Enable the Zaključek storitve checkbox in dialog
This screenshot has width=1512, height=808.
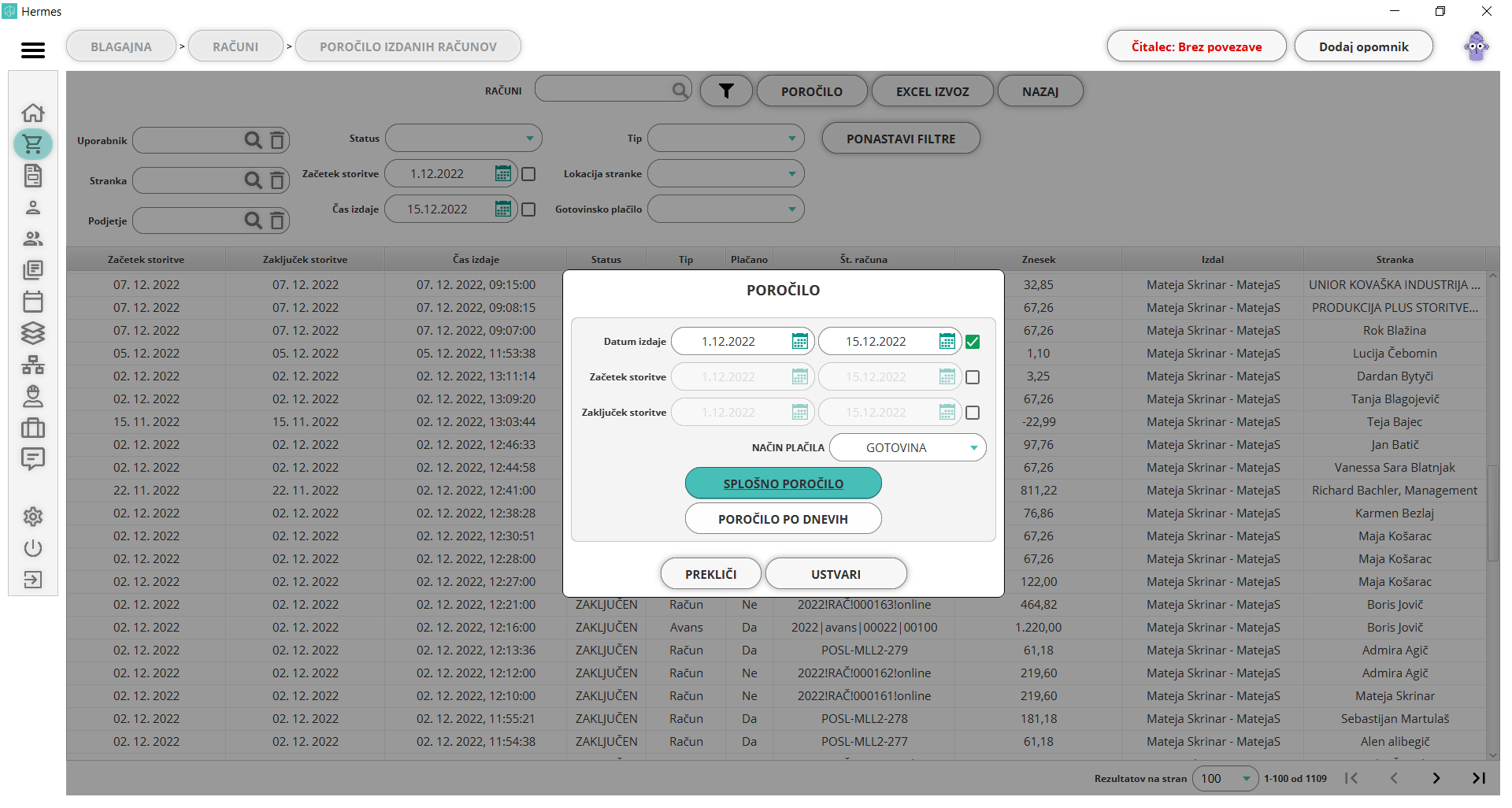point(973,413)
